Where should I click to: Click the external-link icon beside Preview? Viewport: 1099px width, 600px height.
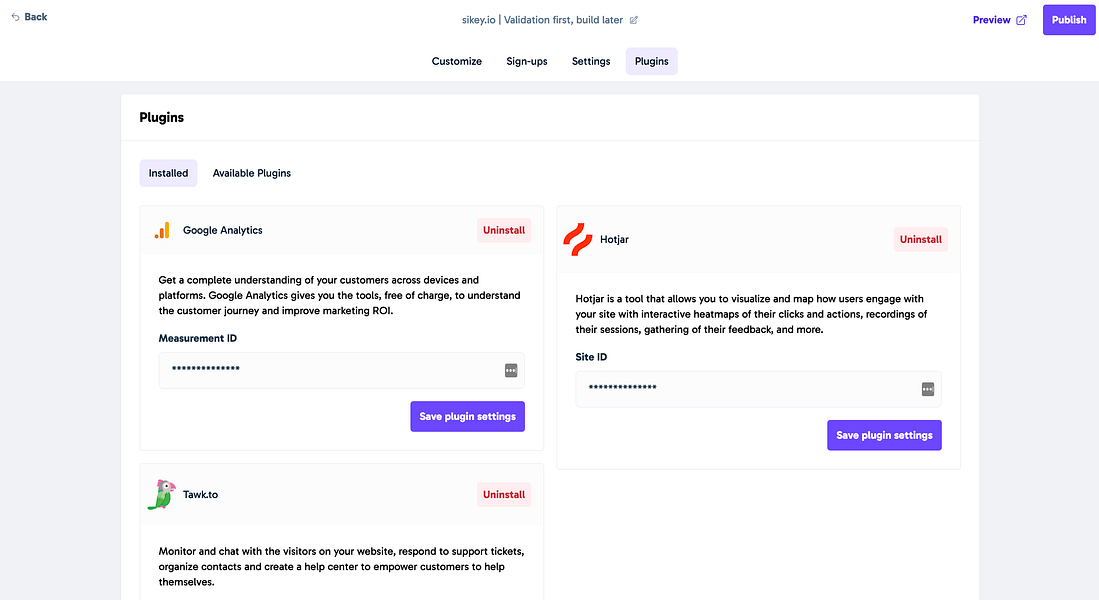pos(1022,19)
